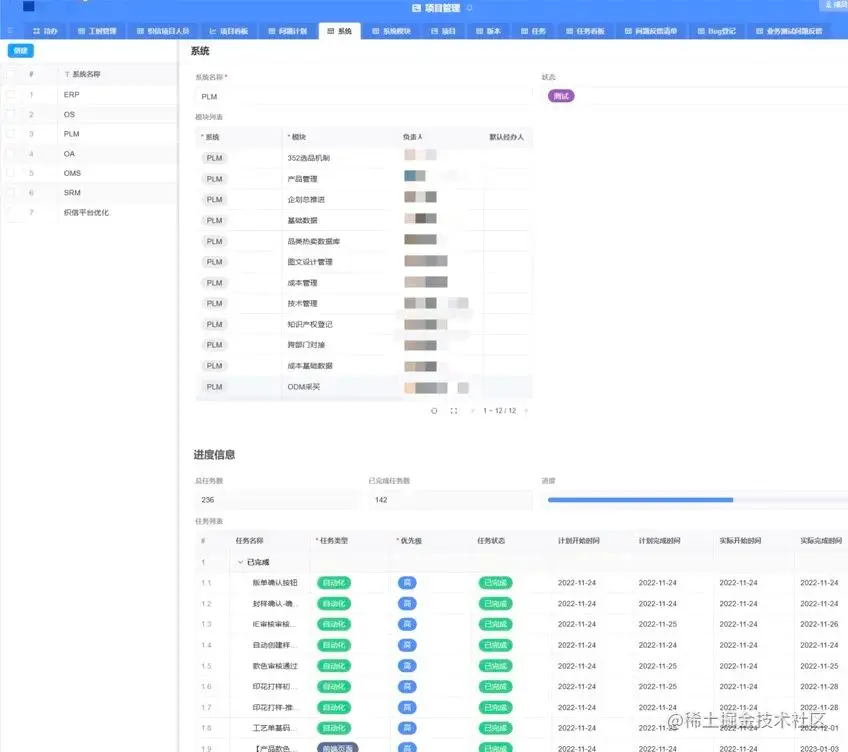Check the OA row checkbox
Image resolution: width=848 pixels, height=752 pixels.
point(10,154)
